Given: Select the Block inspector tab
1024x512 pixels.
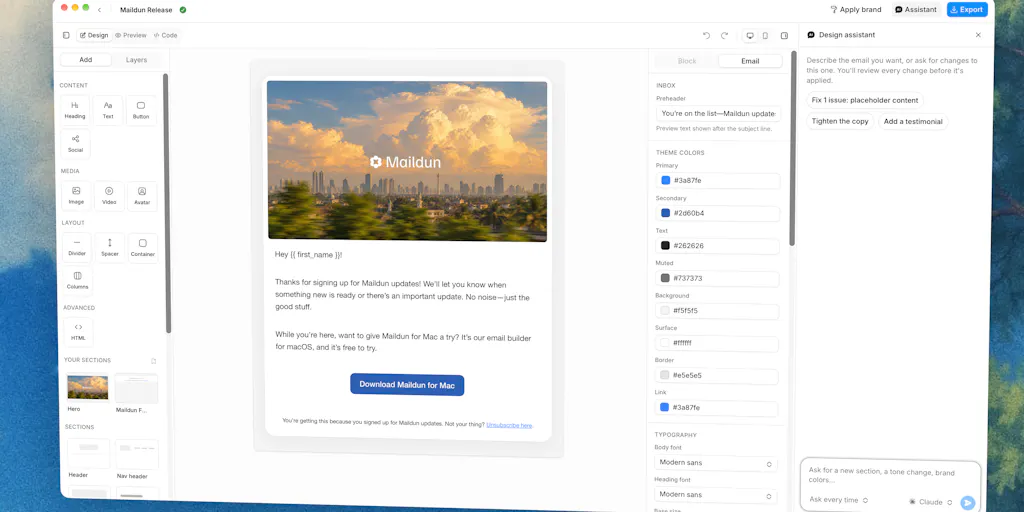Looking at the screenshot, I should pos(687,61).
